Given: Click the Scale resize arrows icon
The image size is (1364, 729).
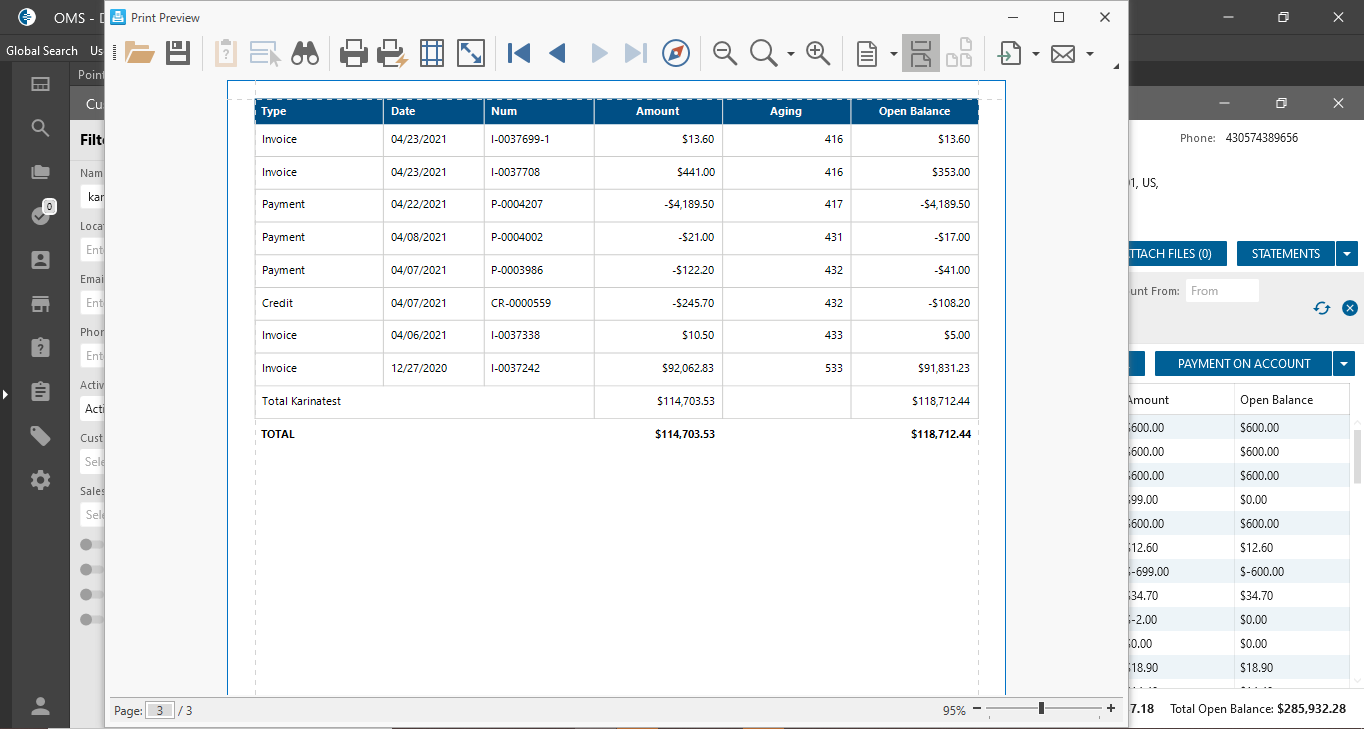Looking at the screenshot, I should coord(470,53).
